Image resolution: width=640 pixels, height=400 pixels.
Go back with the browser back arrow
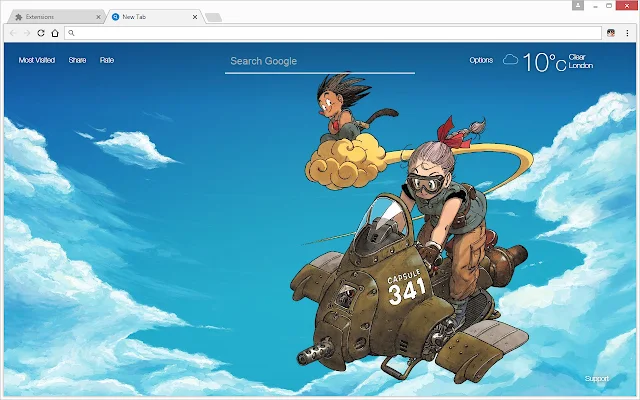coord(13,33)
